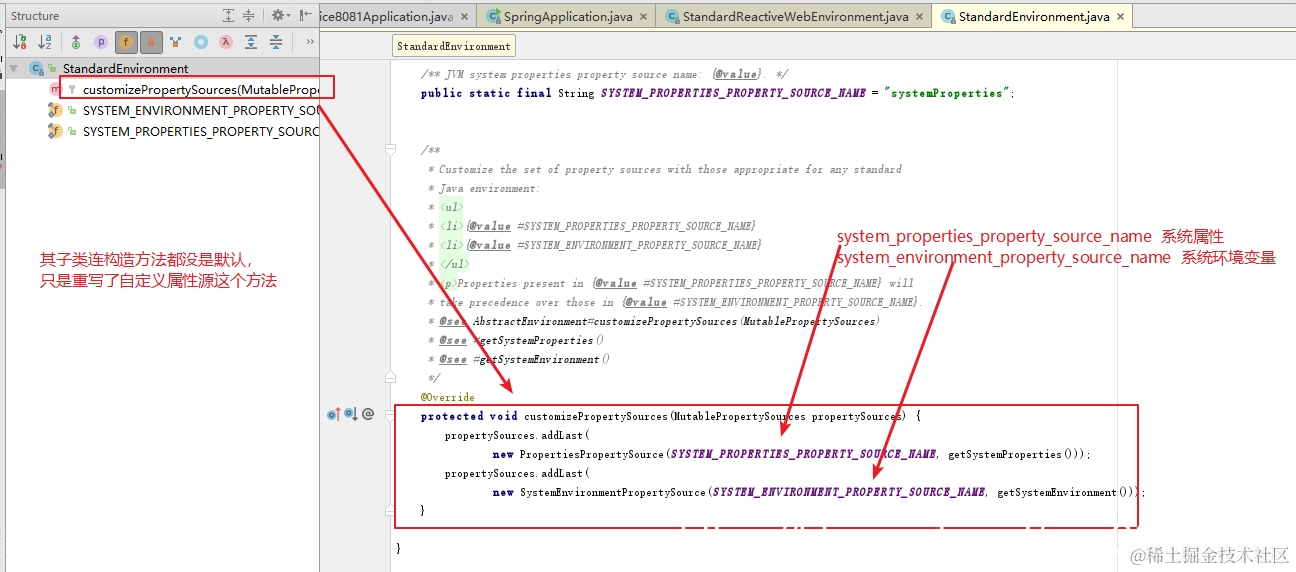Click getSystemProperties() call in method body

tap(1010, 454)
